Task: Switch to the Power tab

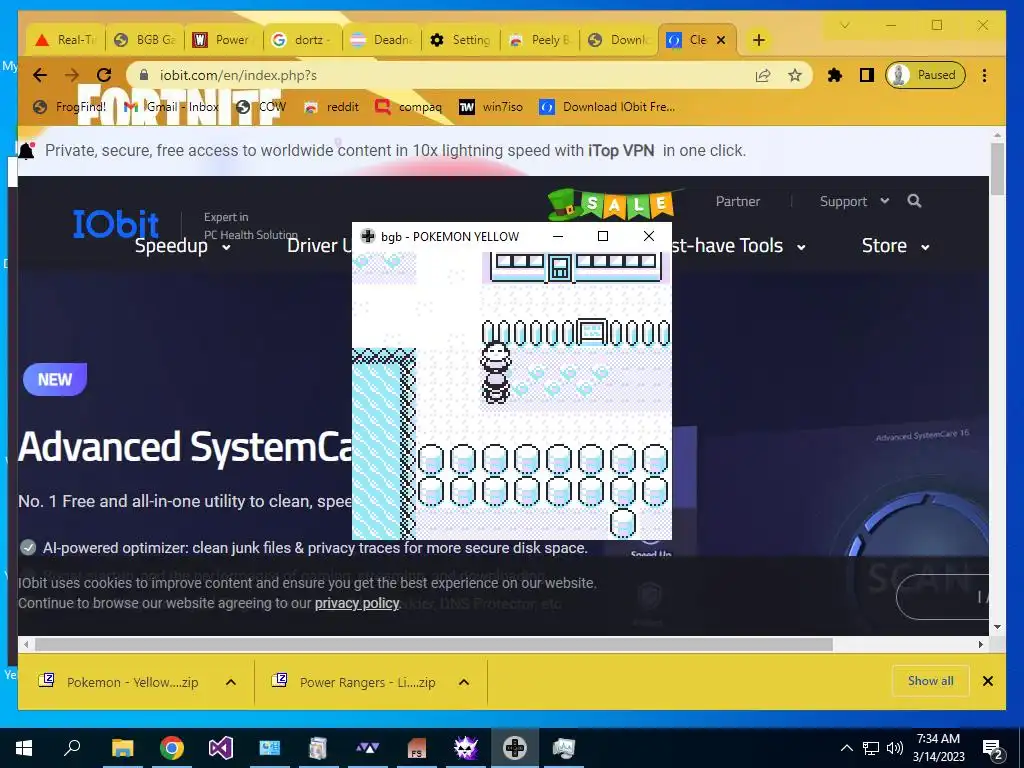Action: [x=223, y=40]
